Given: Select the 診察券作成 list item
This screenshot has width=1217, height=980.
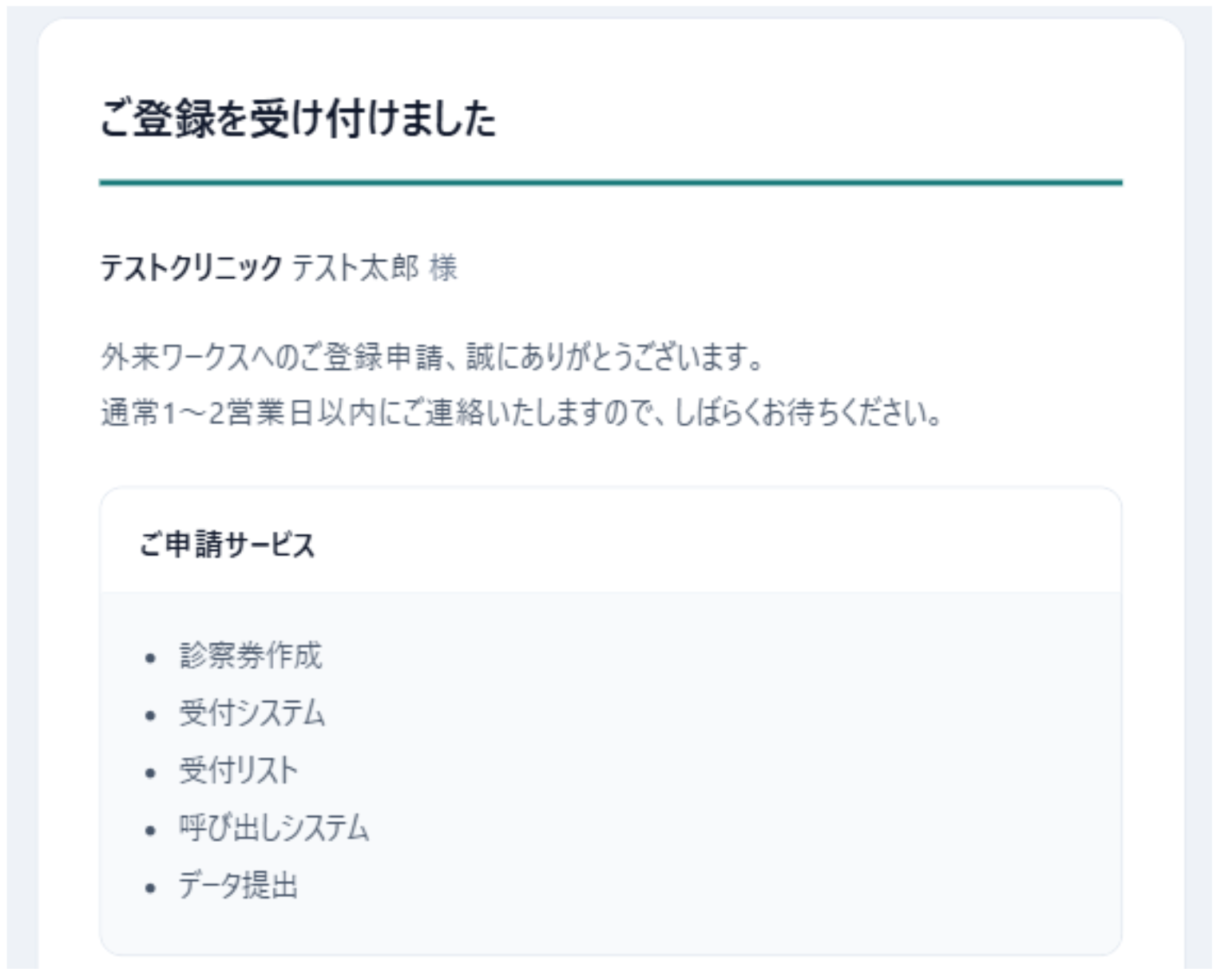Looking at the screenshot, I should coord(251,656).
